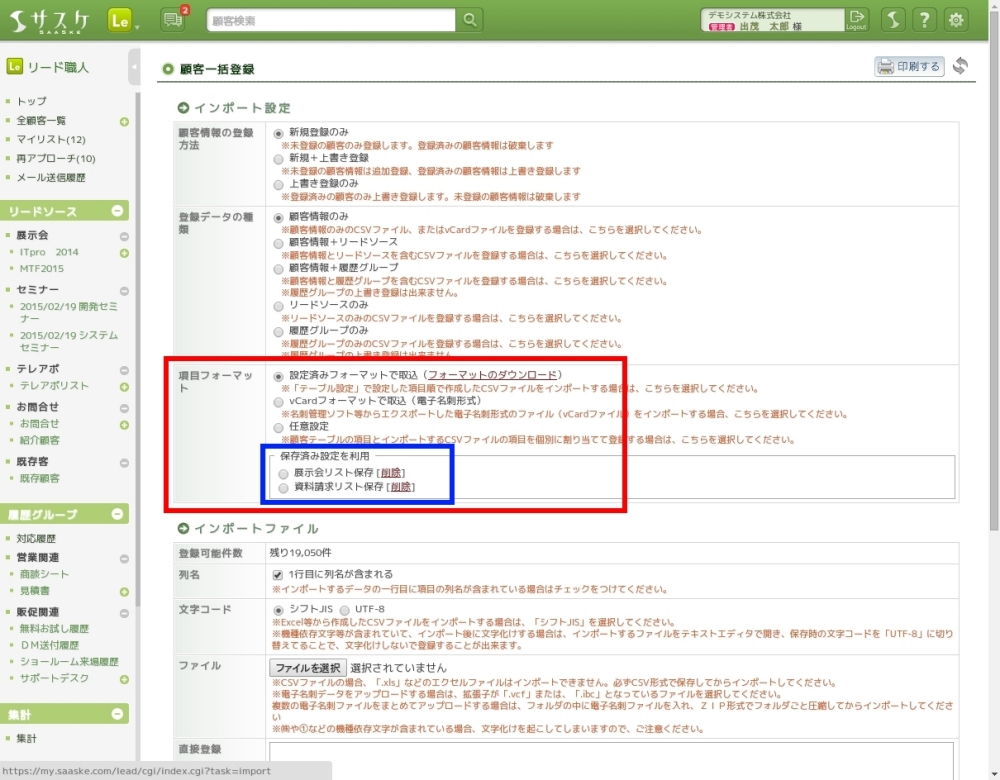
Task: Click the 顧客検索 search input field
Action: (332, 20)
